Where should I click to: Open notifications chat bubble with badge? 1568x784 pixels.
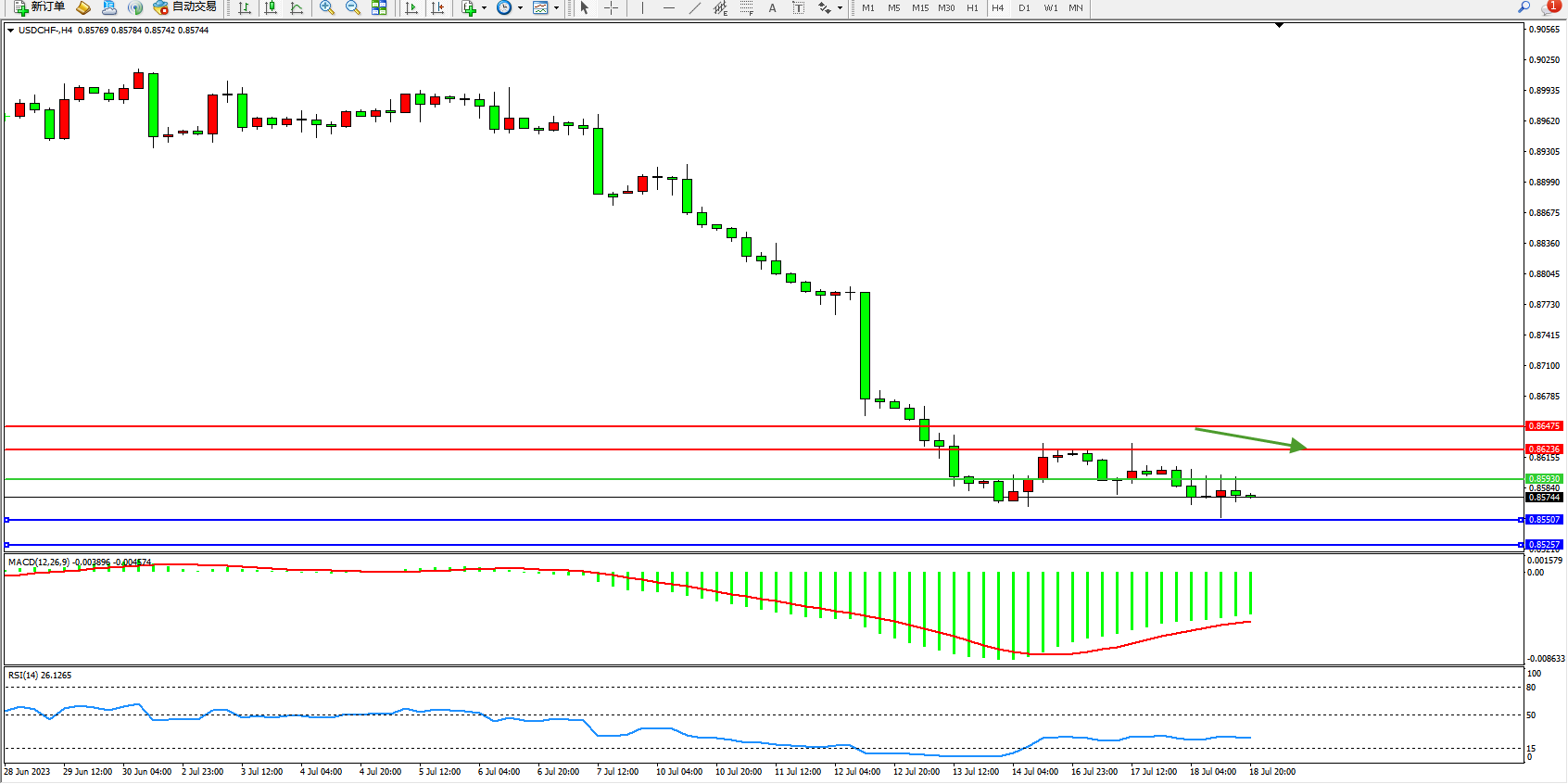point(1549,7)
